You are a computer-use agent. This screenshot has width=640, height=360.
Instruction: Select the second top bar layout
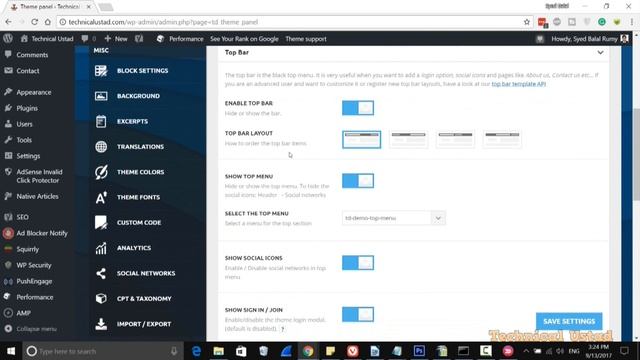[x=409, y=140]
